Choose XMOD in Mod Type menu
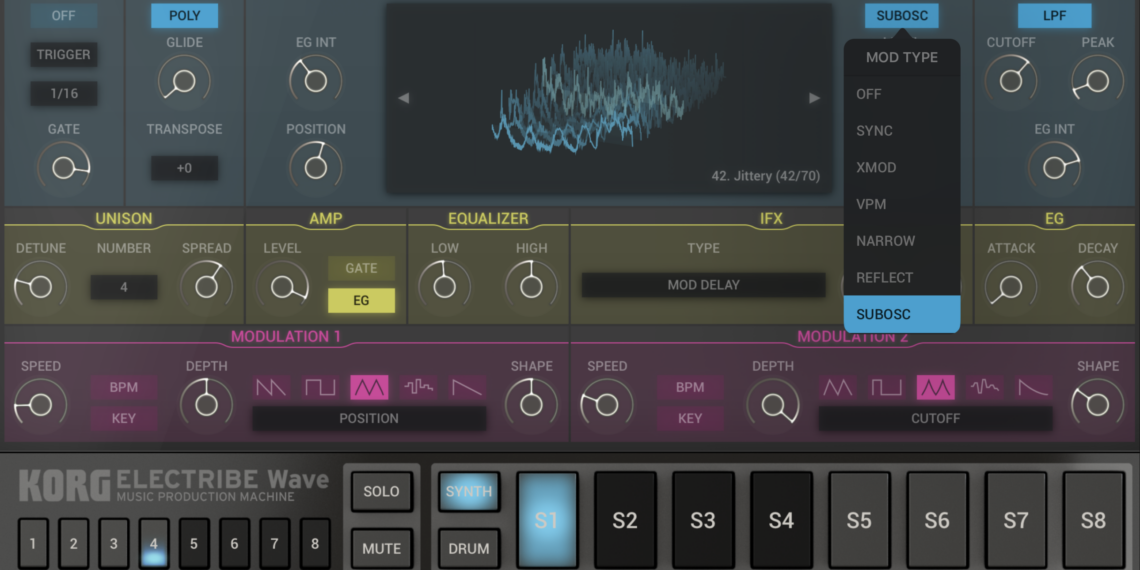 click(x=902, y=167)
